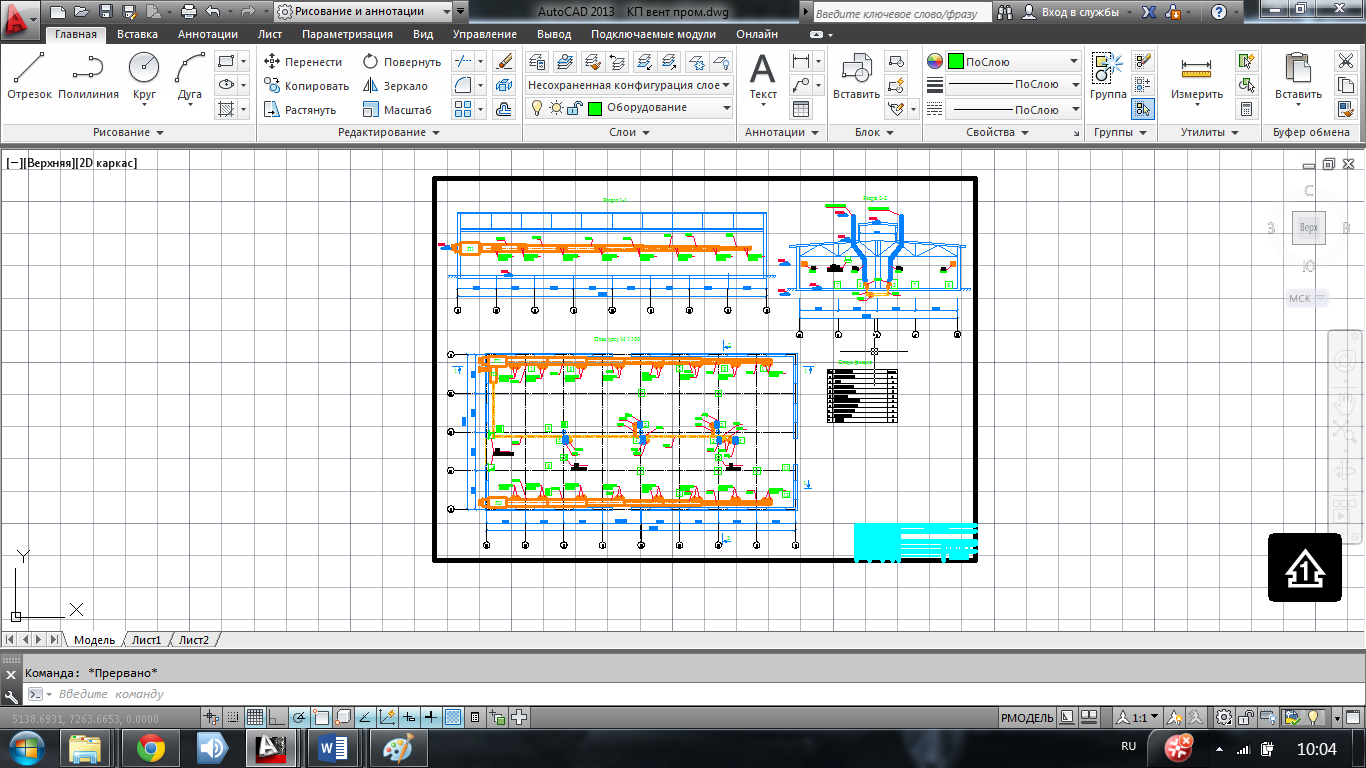
Task: Activate the Перенести move command
Action: coord(303,61)
